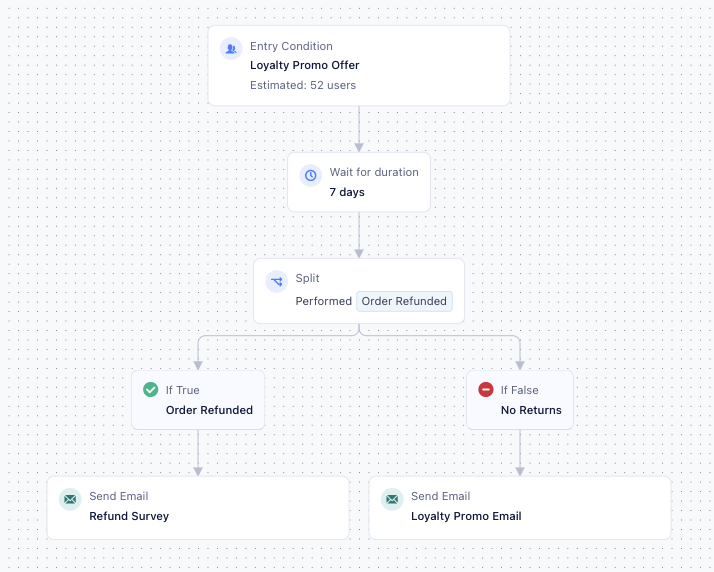The width and height of the screenshot is (714, 572).
Task: Select the Order Refunded tag in Split
Action: point(404,301)
